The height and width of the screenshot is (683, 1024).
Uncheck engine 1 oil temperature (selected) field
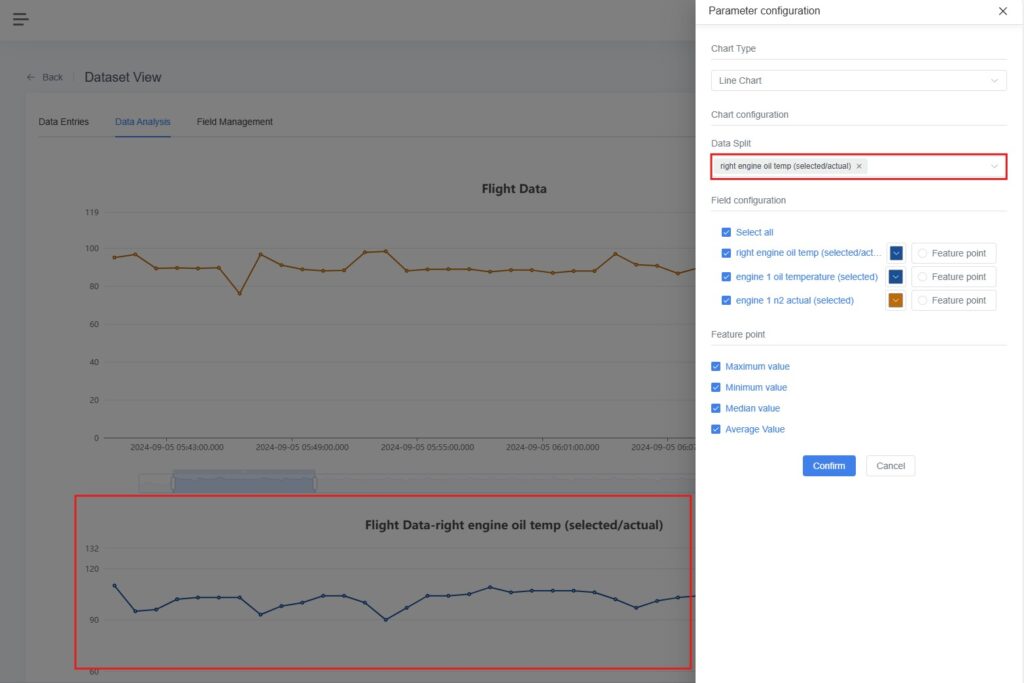[726, 277]
